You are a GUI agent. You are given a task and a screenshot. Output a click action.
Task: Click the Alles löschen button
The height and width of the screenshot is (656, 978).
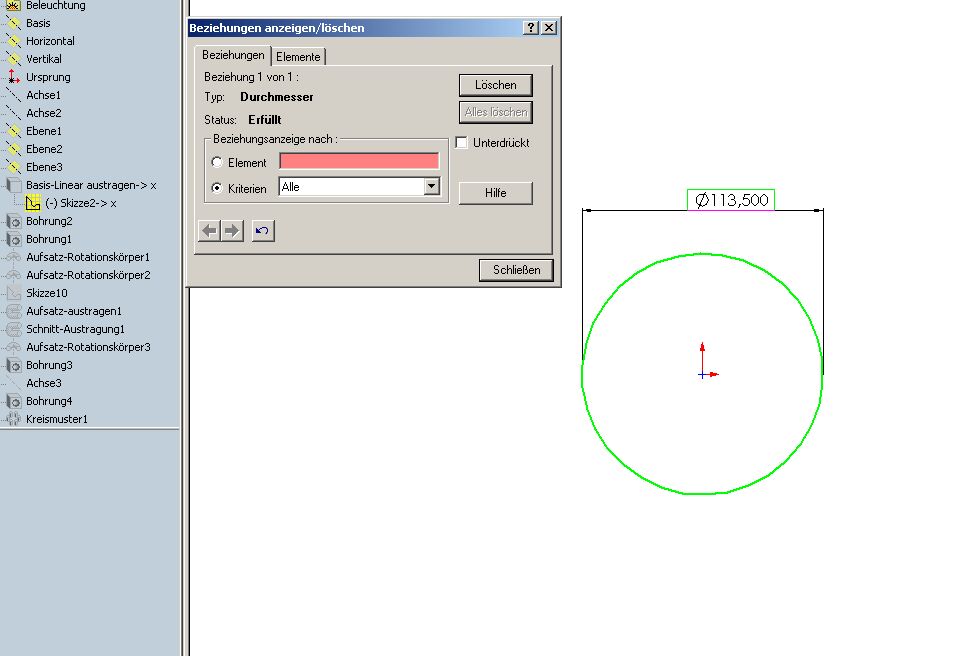(495, 112)
